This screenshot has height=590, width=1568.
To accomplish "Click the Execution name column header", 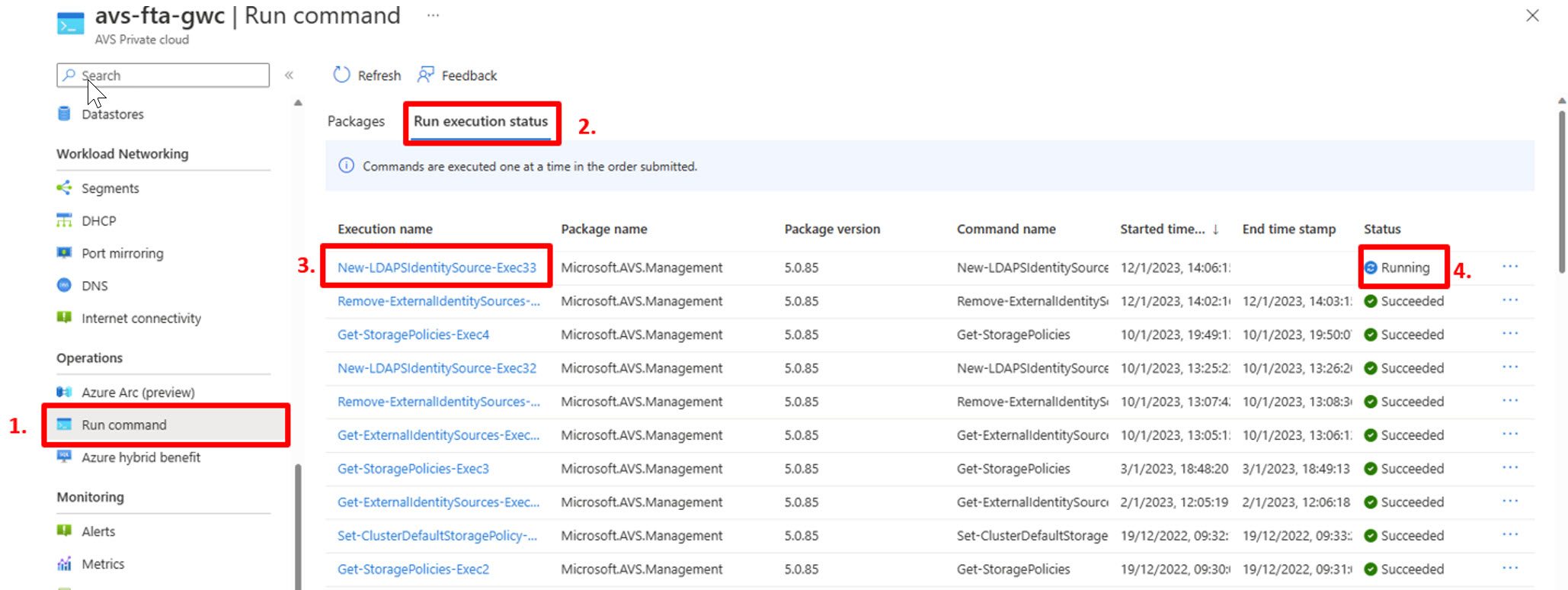I will (x=385, y=229).
